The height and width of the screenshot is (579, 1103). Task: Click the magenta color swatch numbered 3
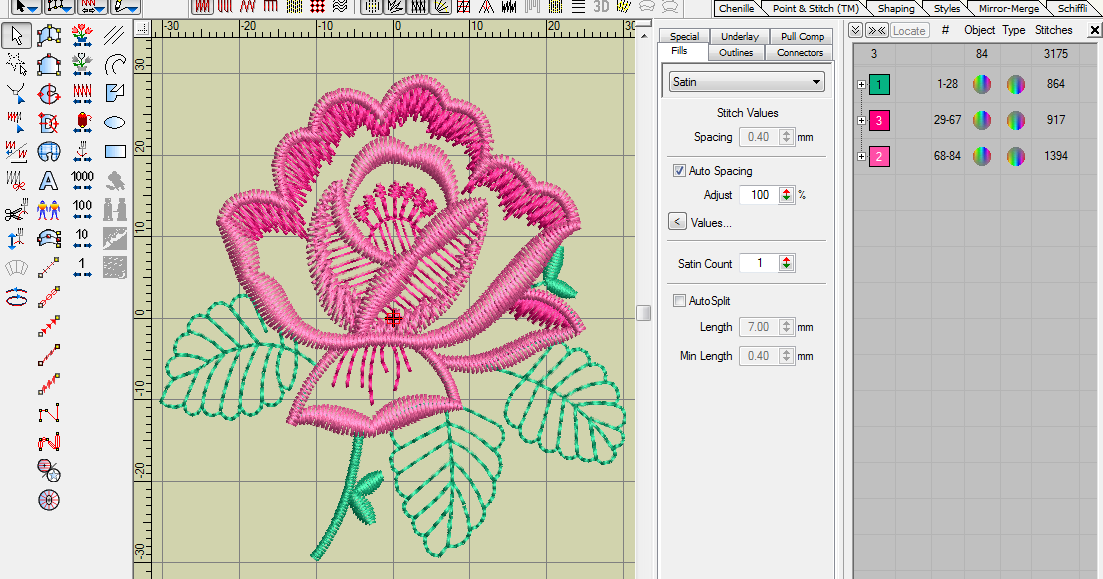(x=879, y=120)
